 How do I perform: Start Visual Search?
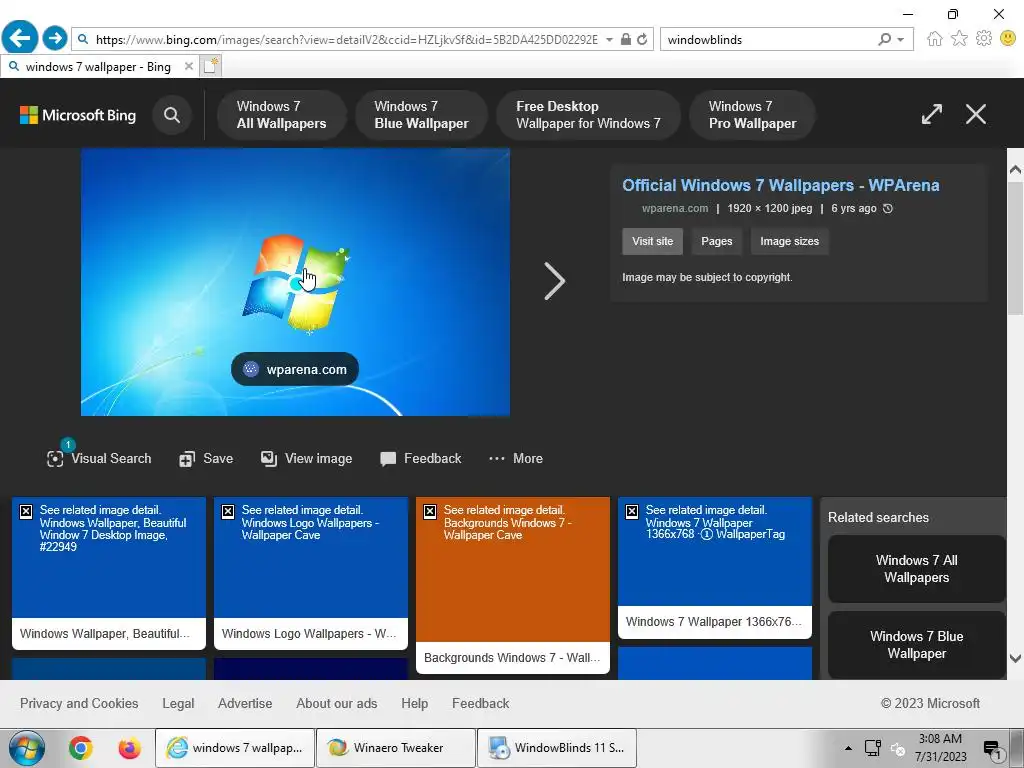99,458
